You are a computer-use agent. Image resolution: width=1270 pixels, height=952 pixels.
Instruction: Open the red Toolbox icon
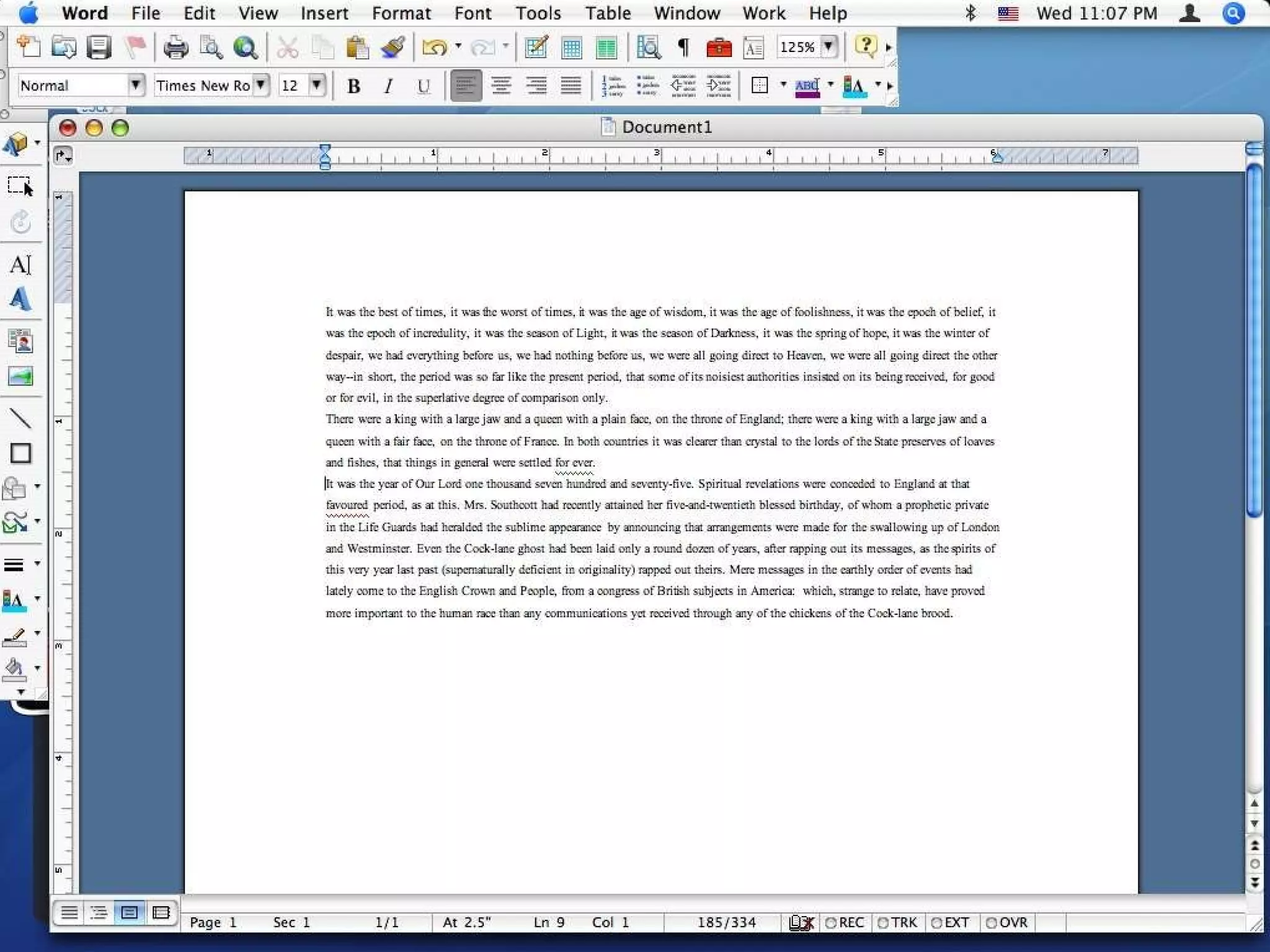click(x=719, y=47)
